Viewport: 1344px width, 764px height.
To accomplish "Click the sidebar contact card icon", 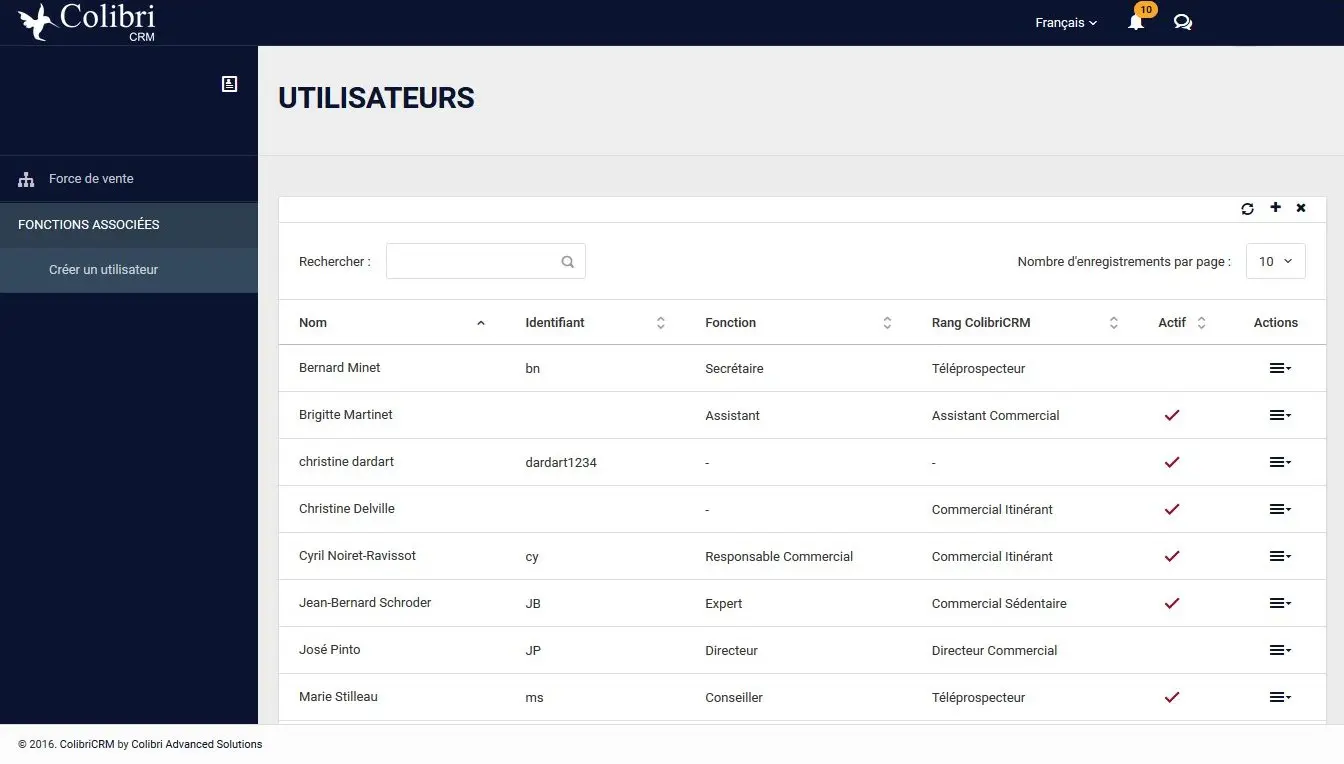I will (229, 84).
